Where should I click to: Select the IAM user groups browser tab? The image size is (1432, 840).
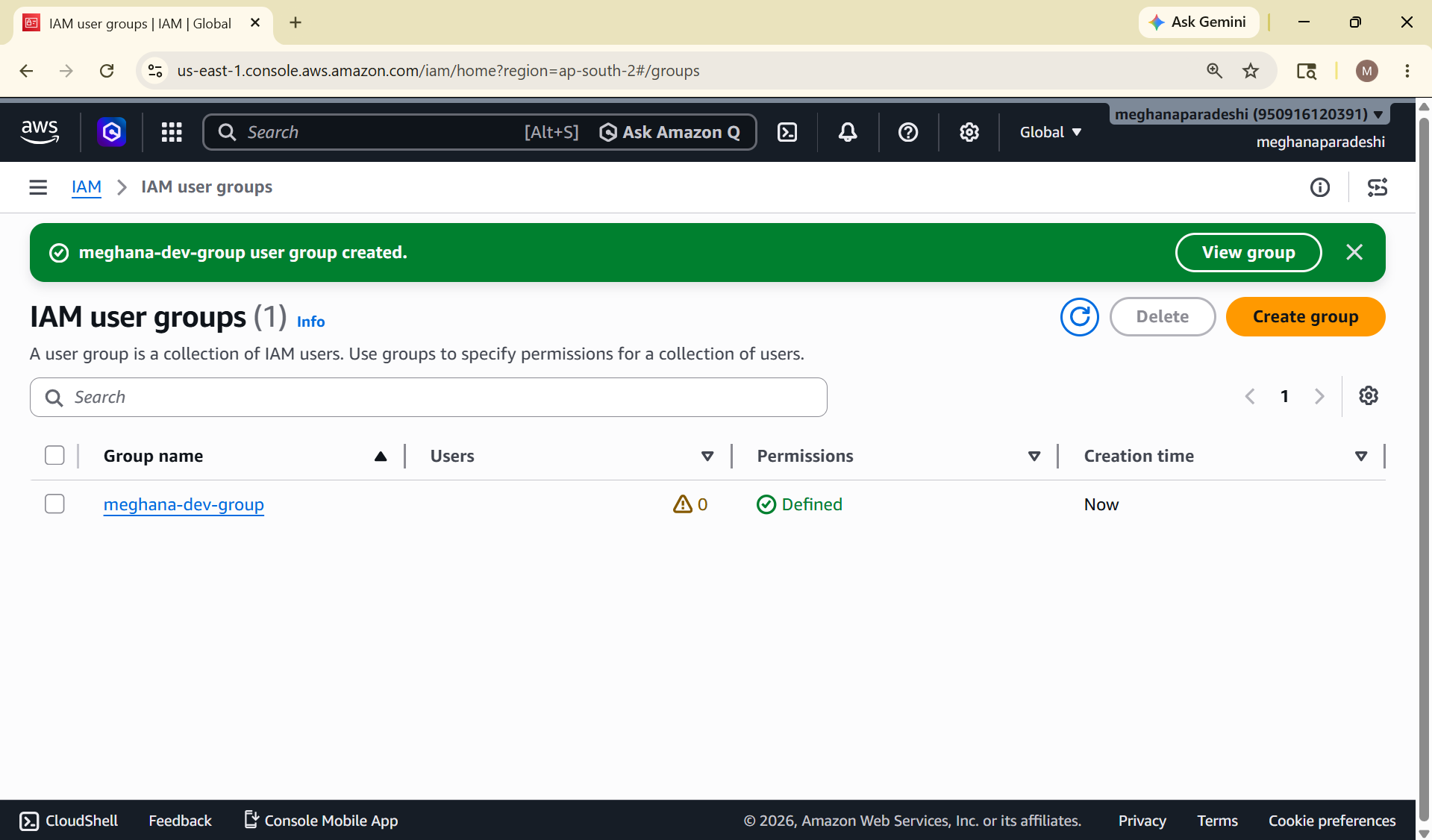pos(142,23)
